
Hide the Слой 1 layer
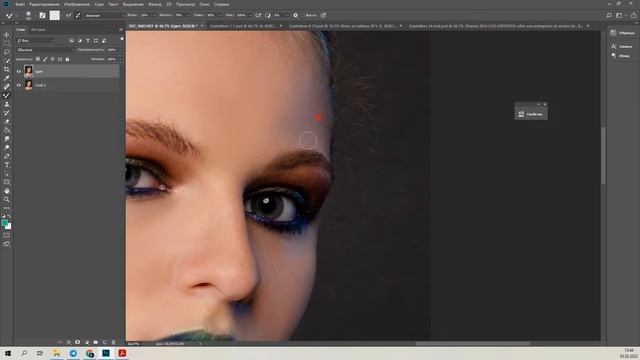point(18,85)
